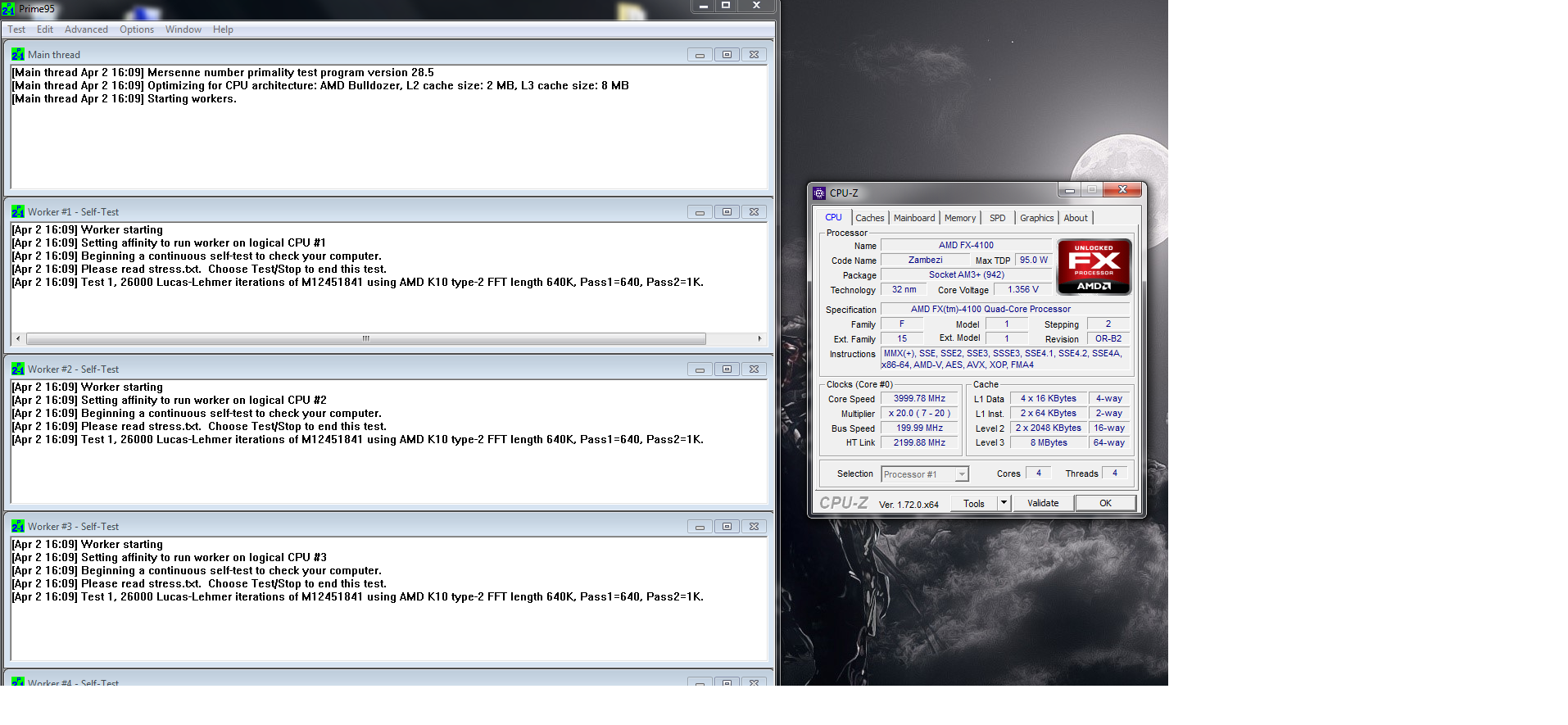Image resolution: width=1568 pixels, height=725 pixels.
Task: Close the Worker #2 sub-window
Action: (x=754, y=369)
